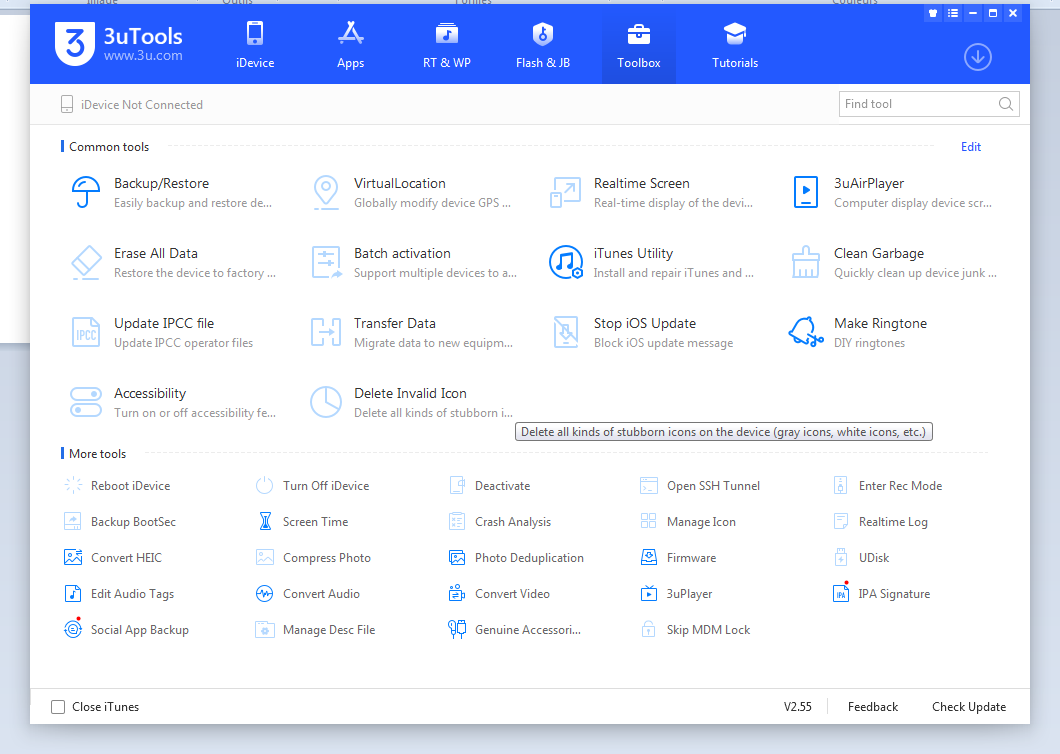Enable the Close iTunes checkbox
The image size is (1060, 754).
coord(58,707)
